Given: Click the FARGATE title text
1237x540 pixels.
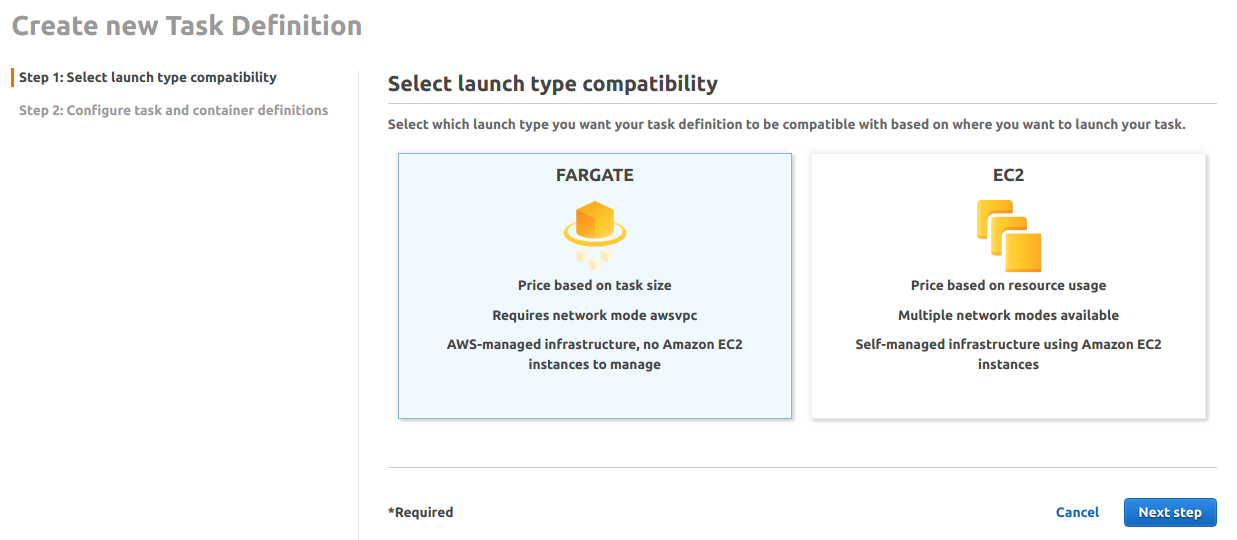Looking at the screenshot, I should 595,175.
